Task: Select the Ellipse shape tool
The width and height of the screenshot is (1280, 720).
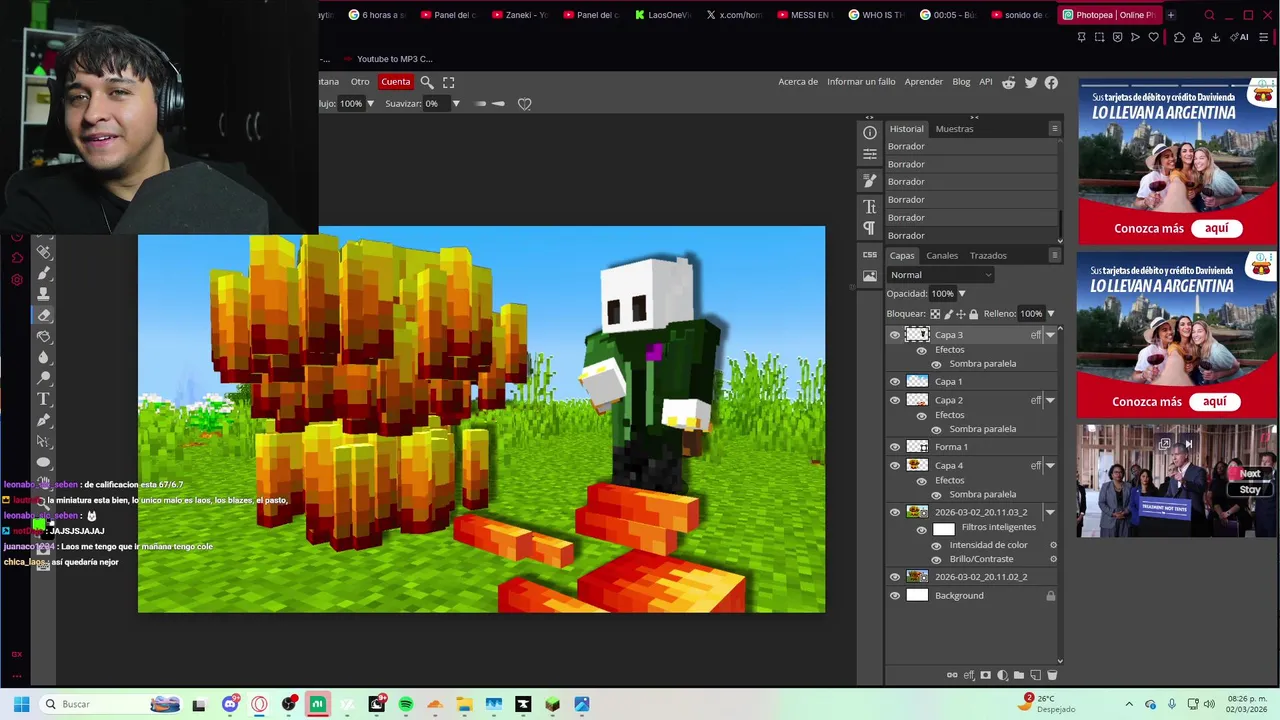Action: 44,462
